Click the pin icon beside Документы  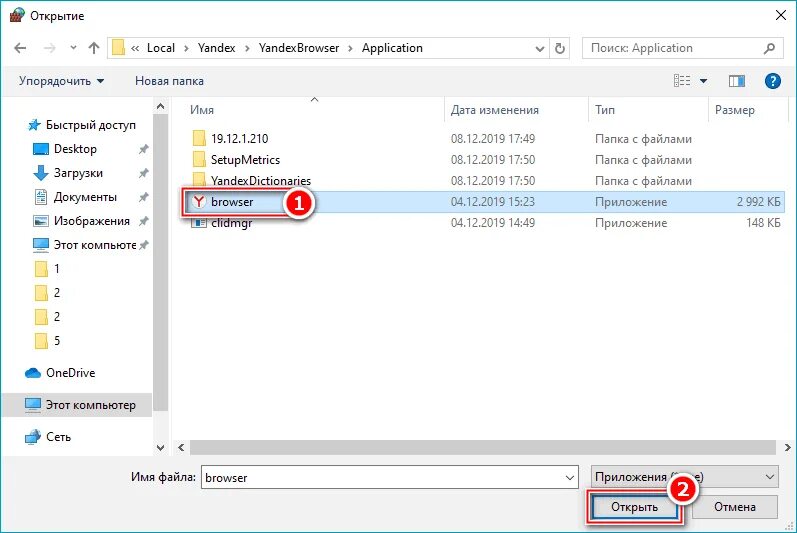click(144, 197)
